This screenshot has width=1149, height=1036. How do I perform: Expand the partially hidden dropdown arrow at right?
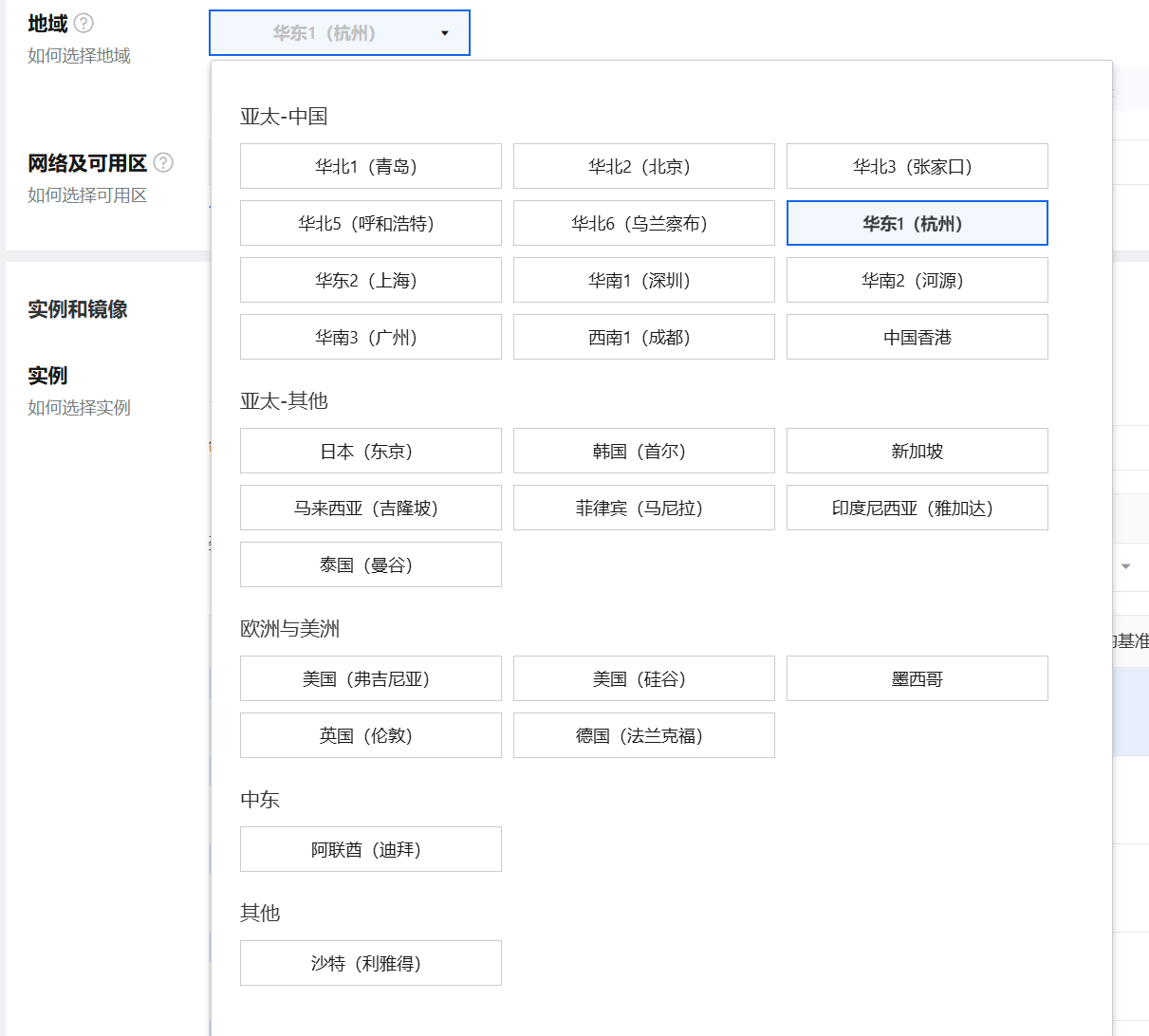coord(1125,566)
